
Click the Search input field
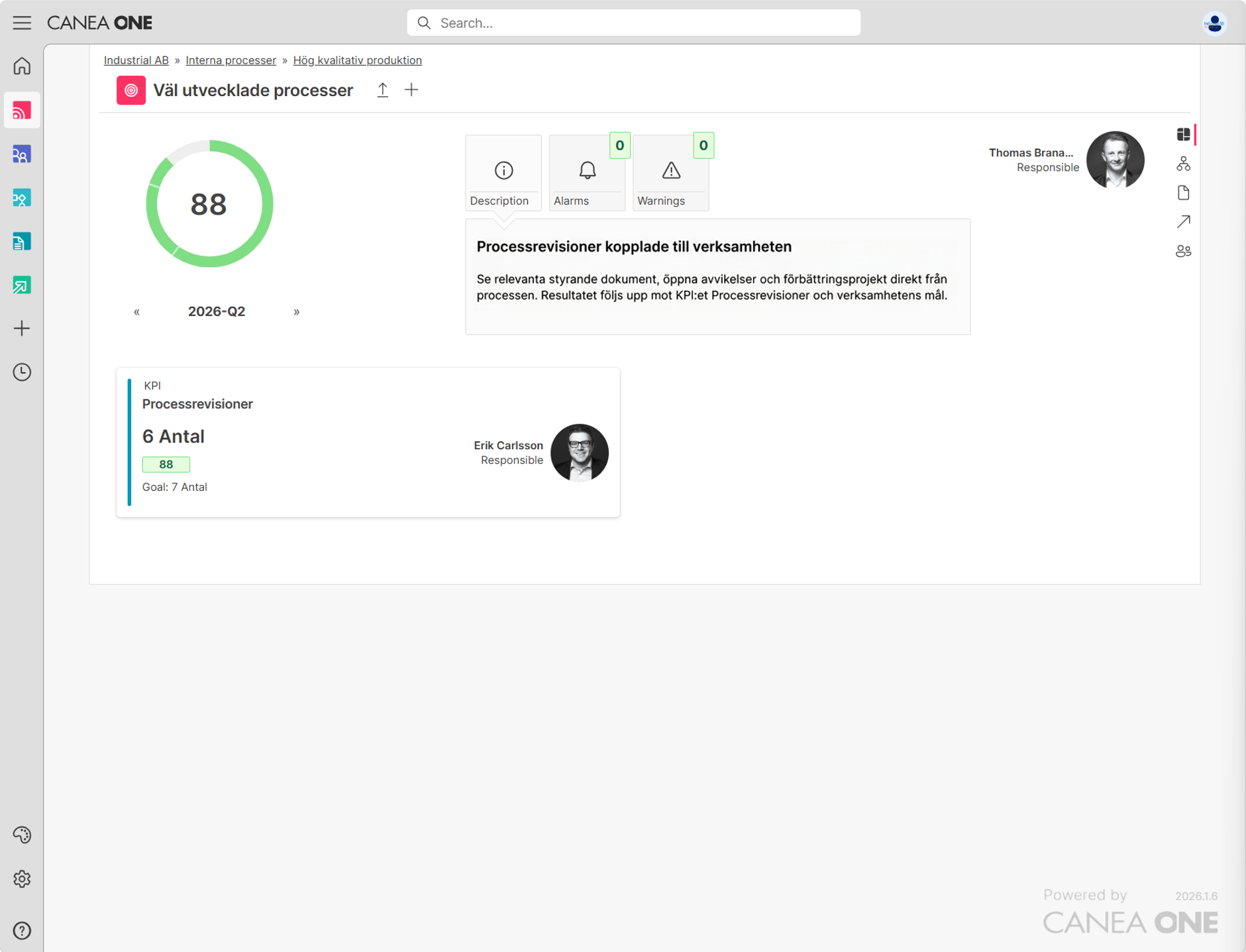click(x=633, y=23)
